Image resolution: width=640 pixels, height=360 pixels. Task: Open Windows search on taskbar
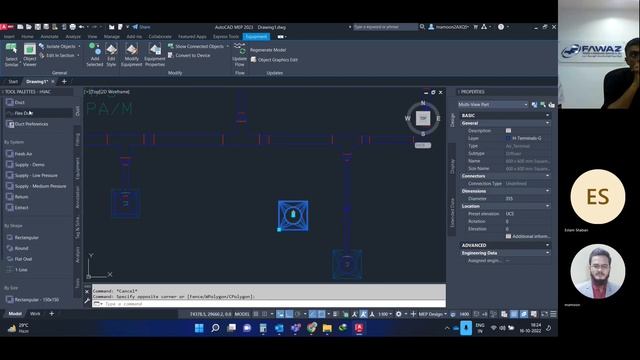coord(215,328)
